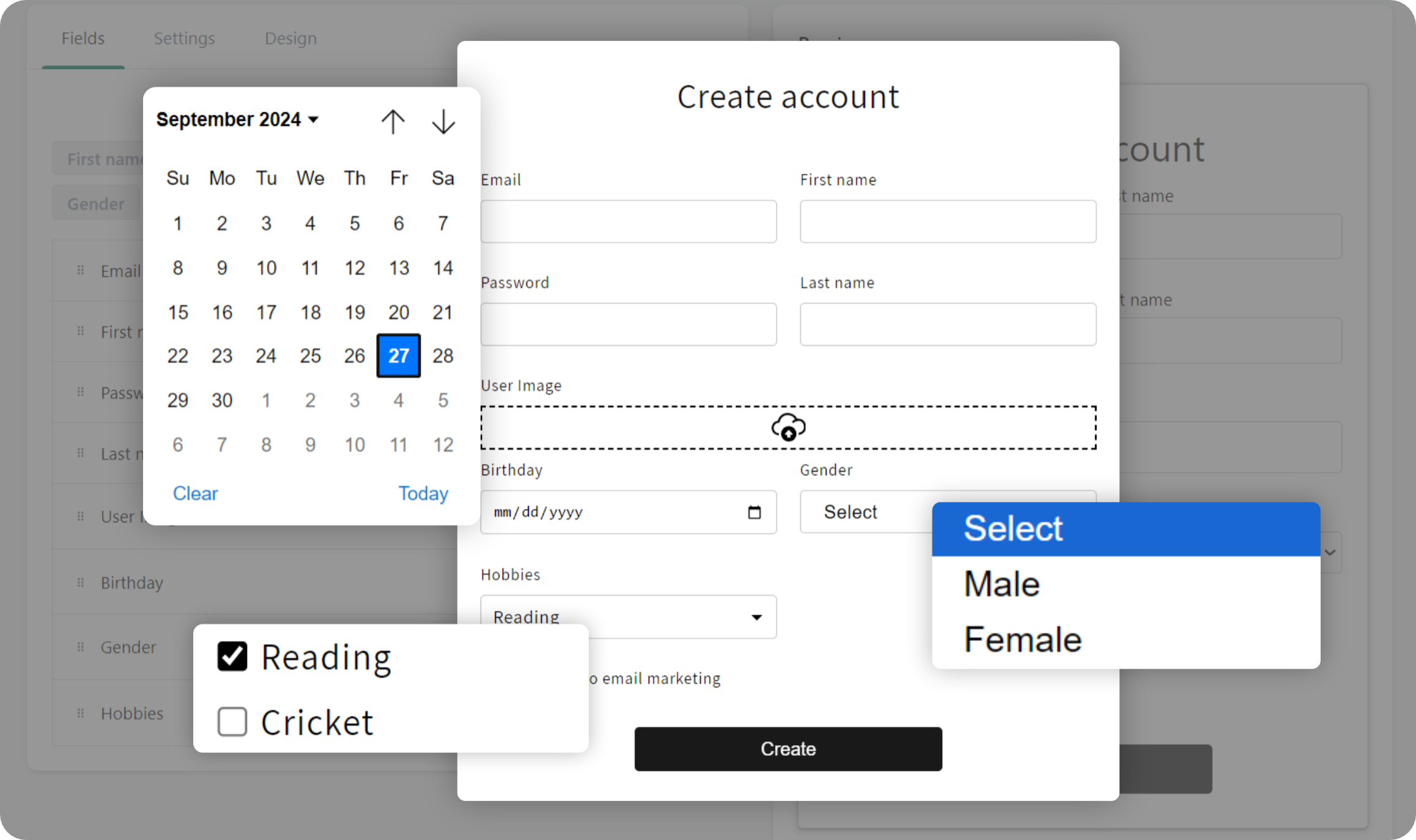
Task: Click drag handle beside Email field row
Action: click(x=81, y=270)
